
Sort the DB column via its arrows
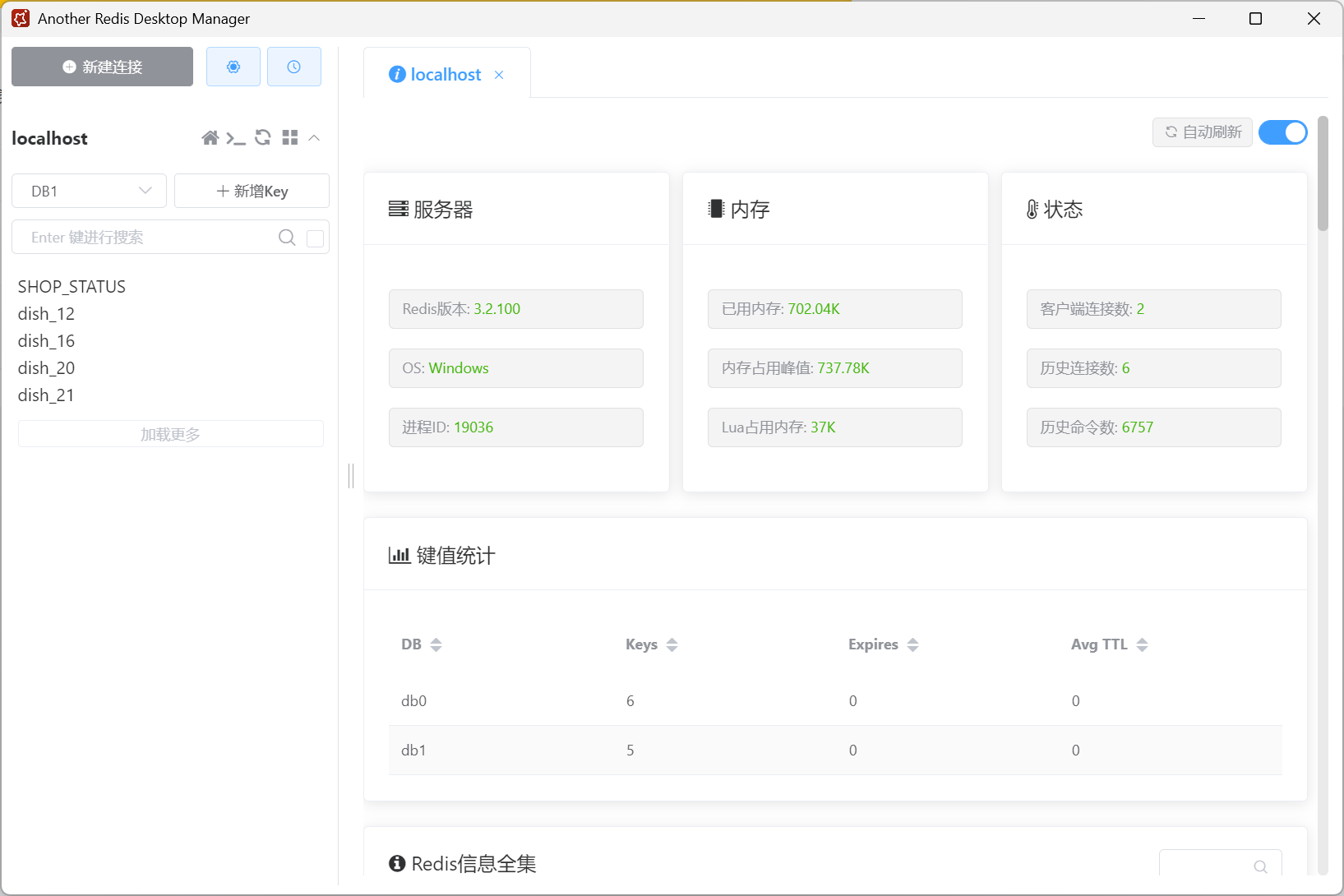point(436,644)
